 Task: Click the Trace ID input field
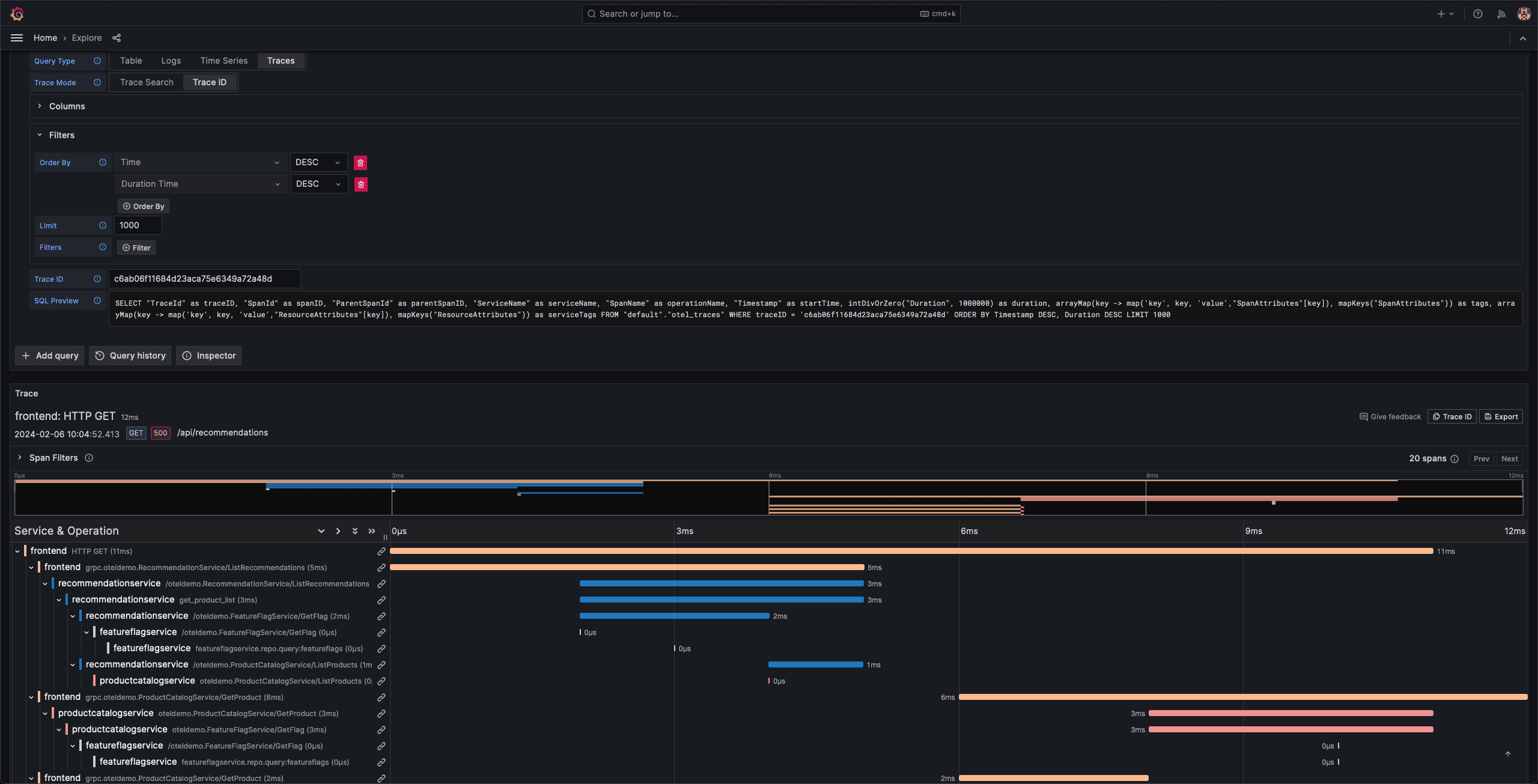(204, 279)
